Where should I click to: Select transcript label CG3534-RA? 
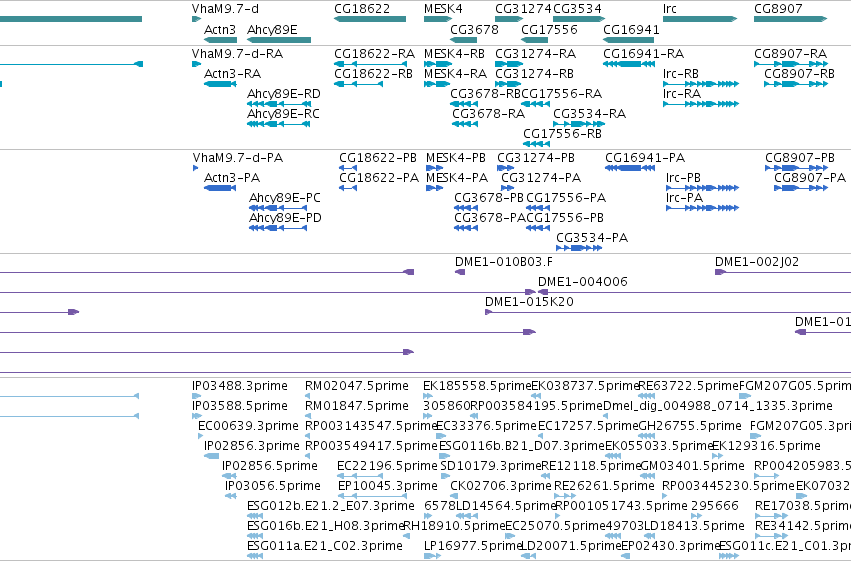(x=589, y=114)
